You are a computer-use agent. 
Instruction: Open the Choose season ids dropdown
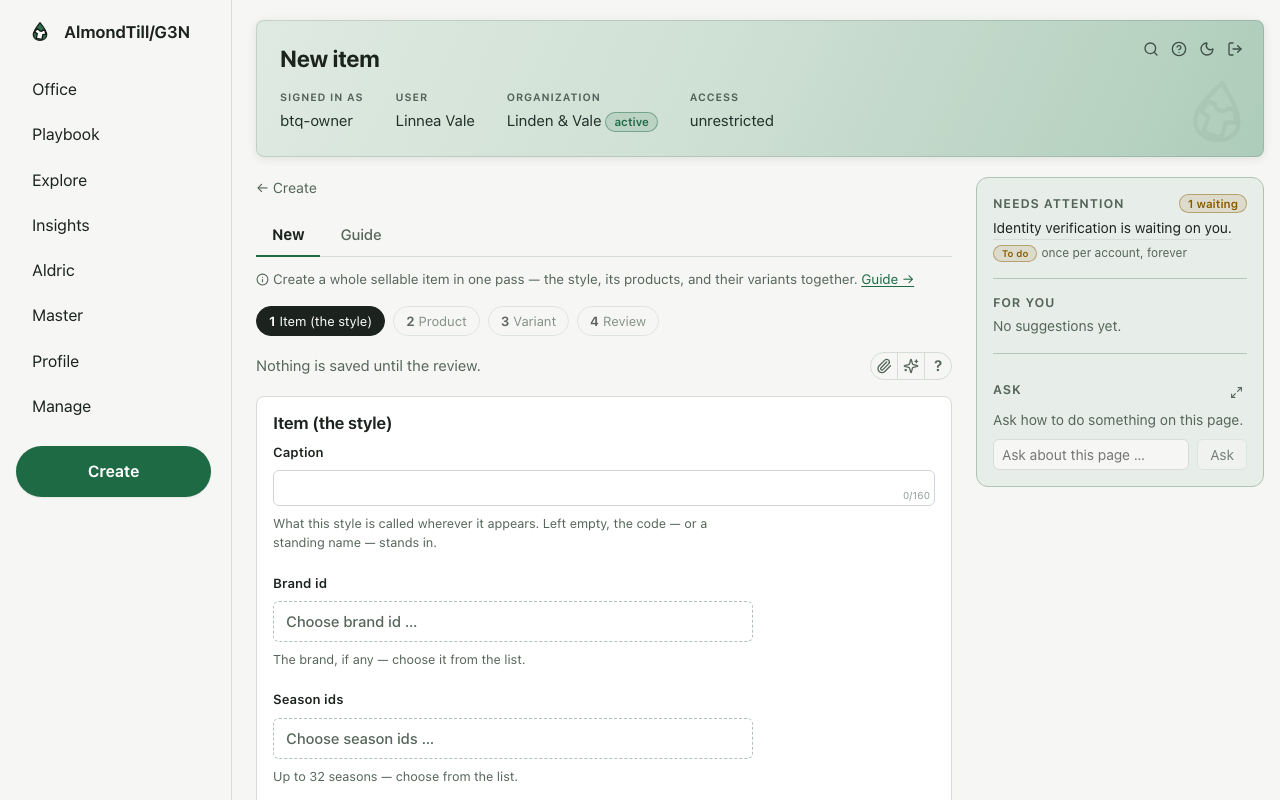(513, 738)
